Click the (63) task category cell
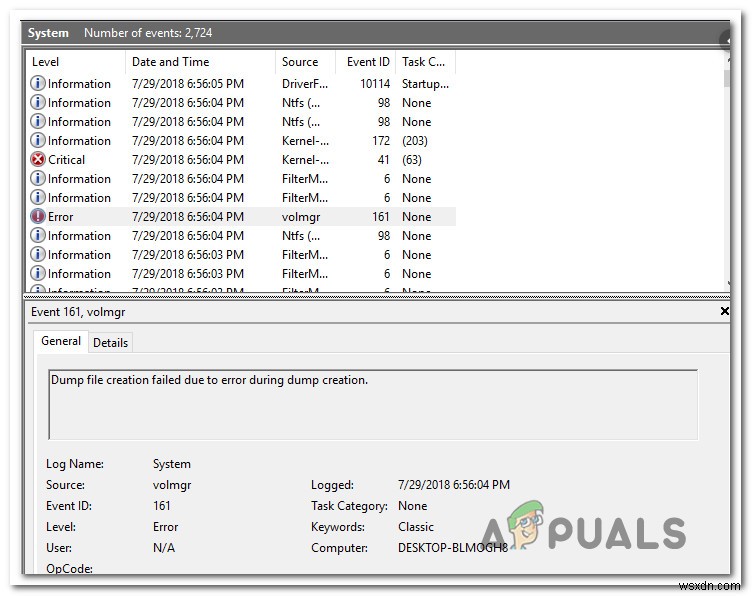Screen dimensions: 752x596 point(412,160)
